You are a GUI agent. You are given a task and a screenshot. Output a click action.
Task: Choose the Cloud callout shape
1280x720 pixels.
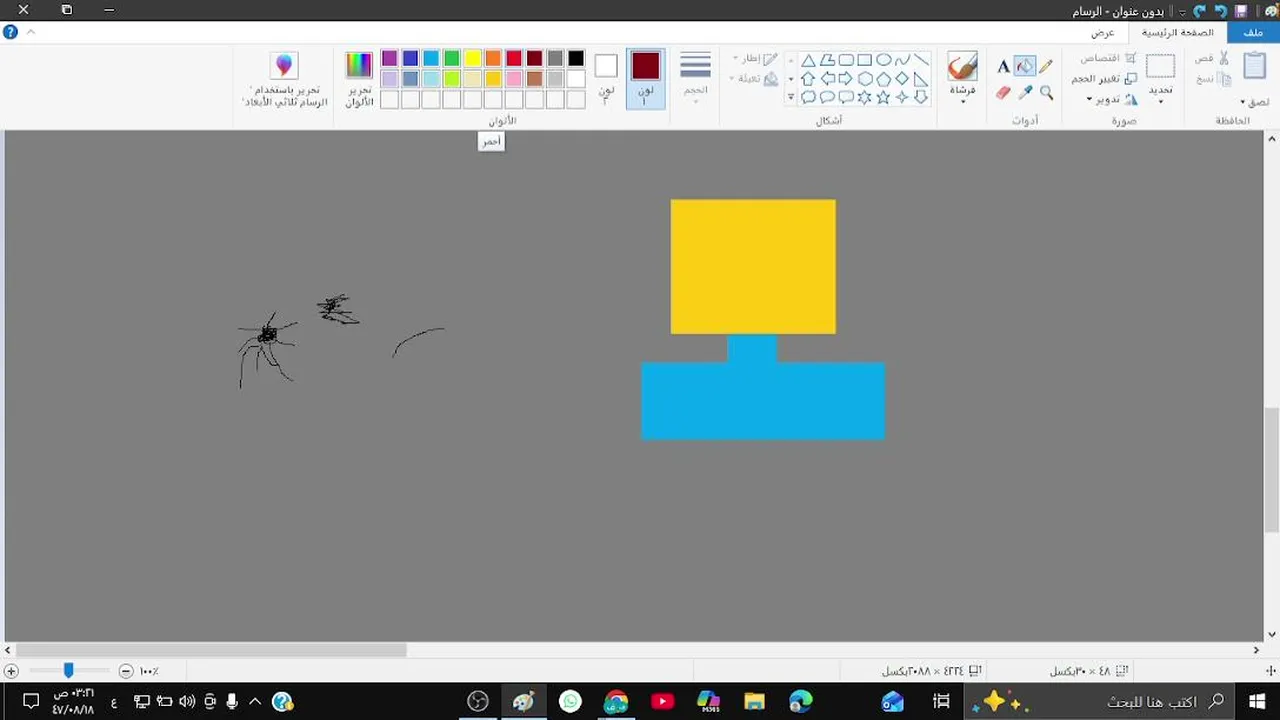click(808, 97)
